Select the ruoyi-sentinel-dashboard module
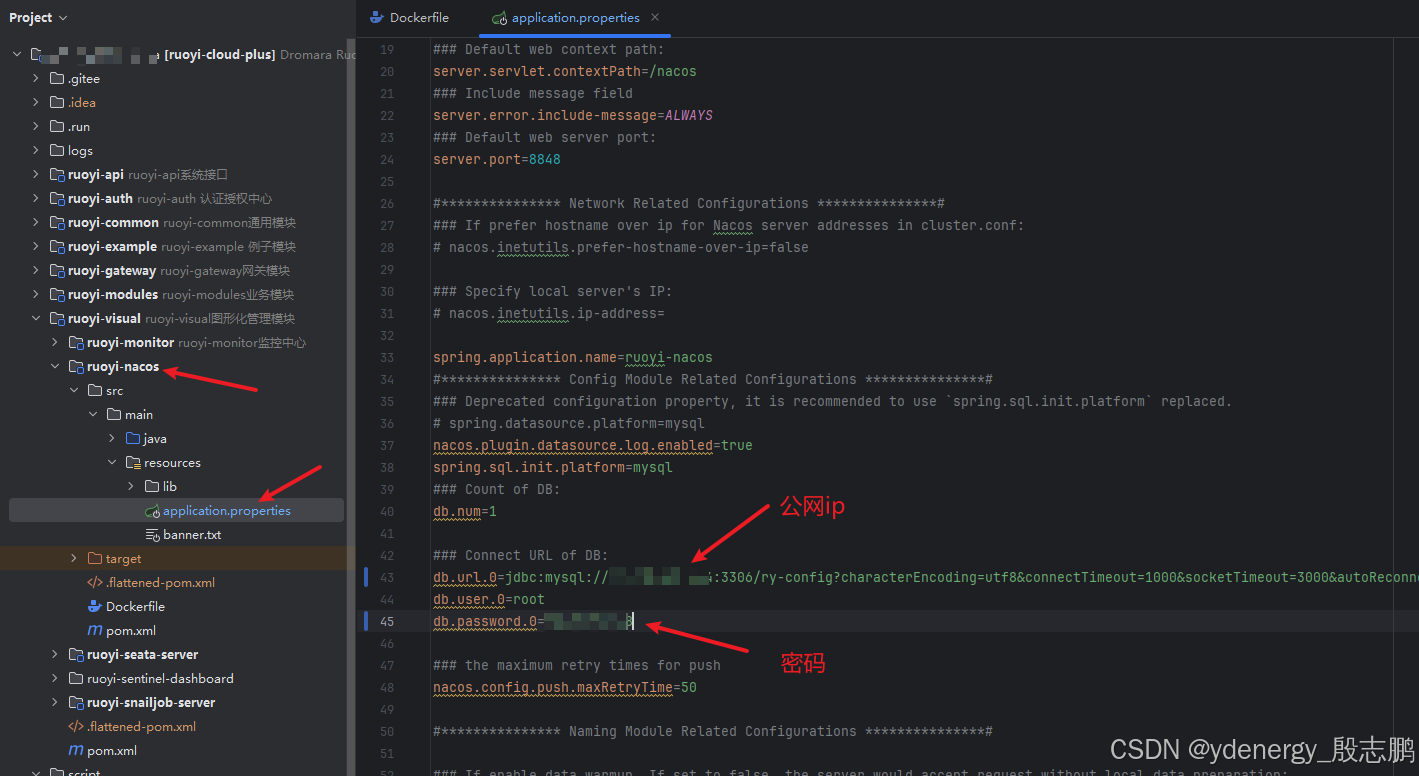This screenshot has height=776, width=1419. click(x=160, y=679)
